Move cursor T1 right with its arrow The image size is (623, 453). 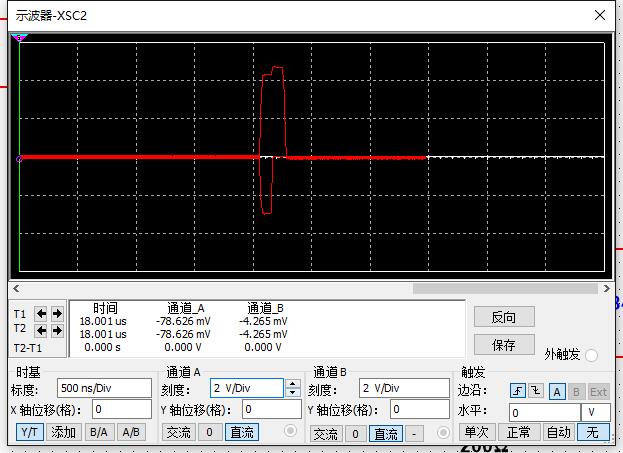click(57, 314)
